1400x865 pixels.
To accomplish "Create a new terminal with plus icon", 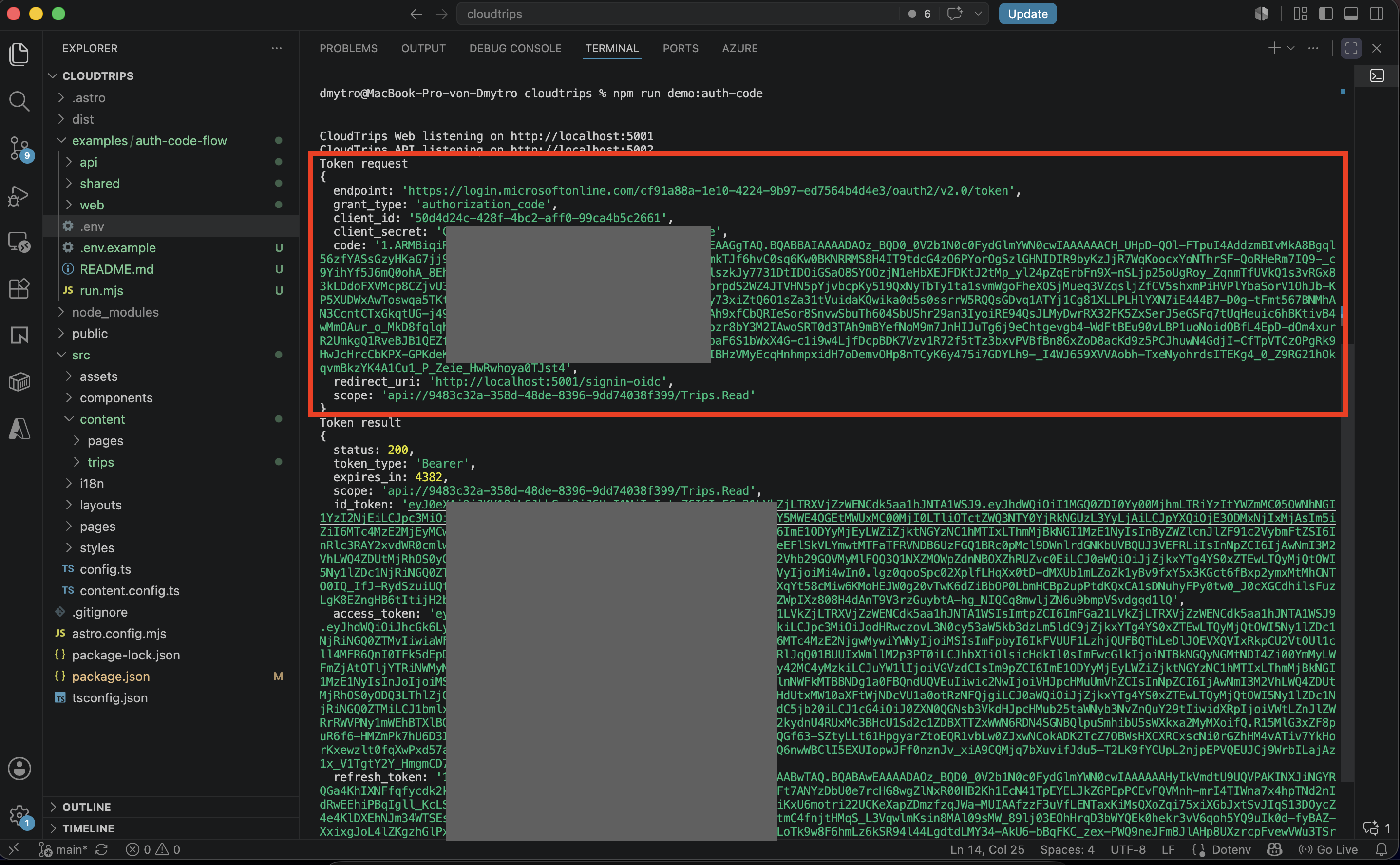I will click(x=1274, y=48).
